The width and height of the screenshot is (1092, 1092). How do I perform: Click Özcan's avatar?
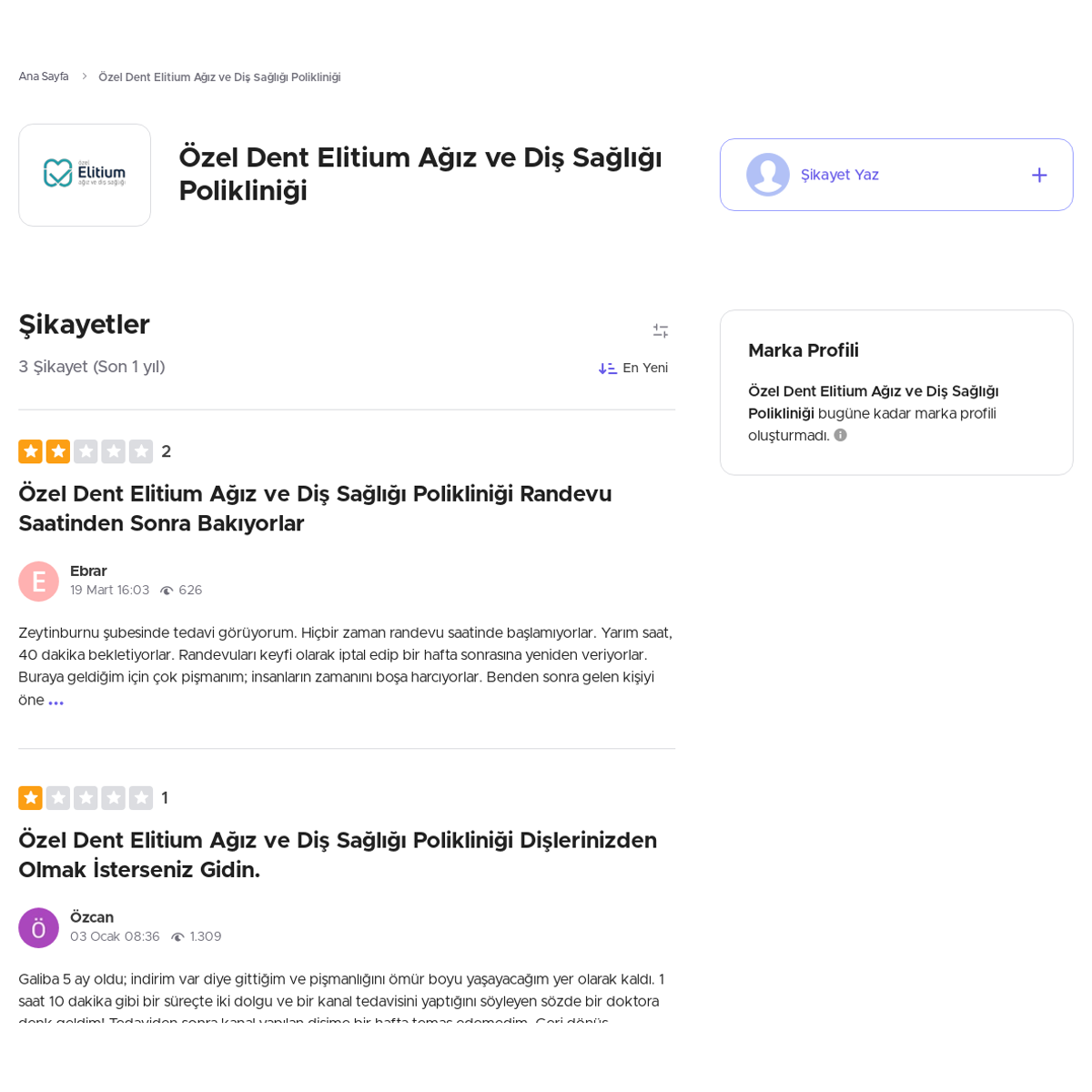(38, 928)
